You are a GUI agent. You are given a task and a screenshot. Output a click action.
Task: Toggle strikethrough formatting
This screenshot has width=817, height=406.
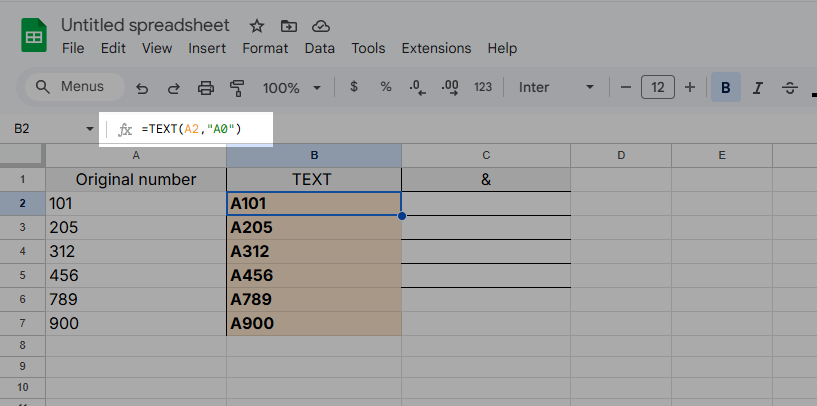pyautogui.click(x=790, y=87)
